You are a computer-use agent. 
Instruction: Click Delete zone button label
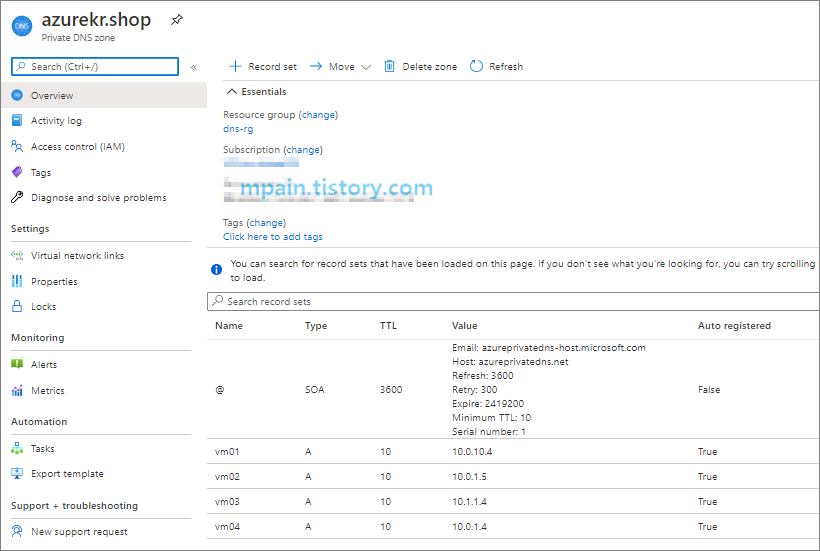[429, 66]
